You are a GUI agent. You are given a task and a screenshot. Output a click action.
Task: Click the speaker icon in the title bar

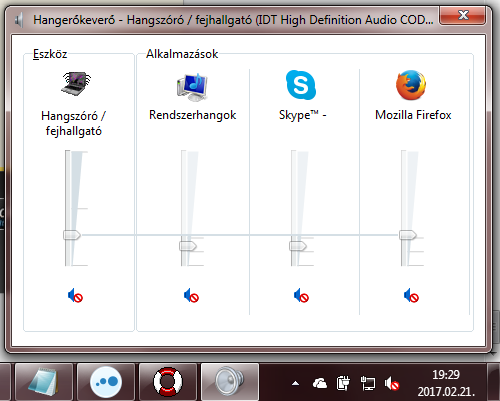coord(19,20)
